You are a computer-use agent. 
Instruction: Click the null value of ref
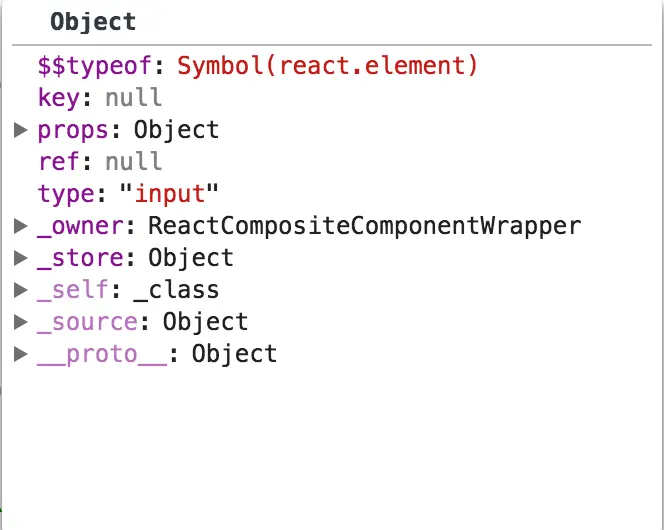click(x=133, y=161)
